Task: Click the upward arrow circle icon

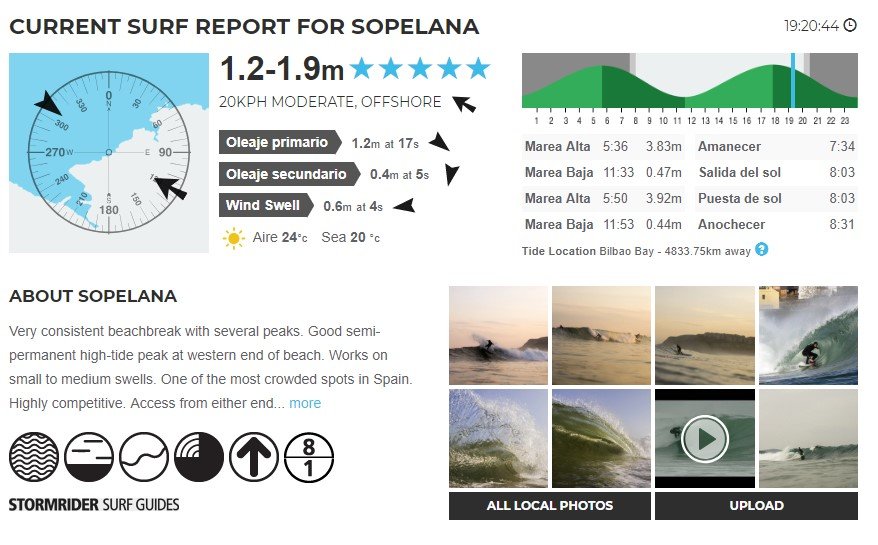Action: [254, 458]
